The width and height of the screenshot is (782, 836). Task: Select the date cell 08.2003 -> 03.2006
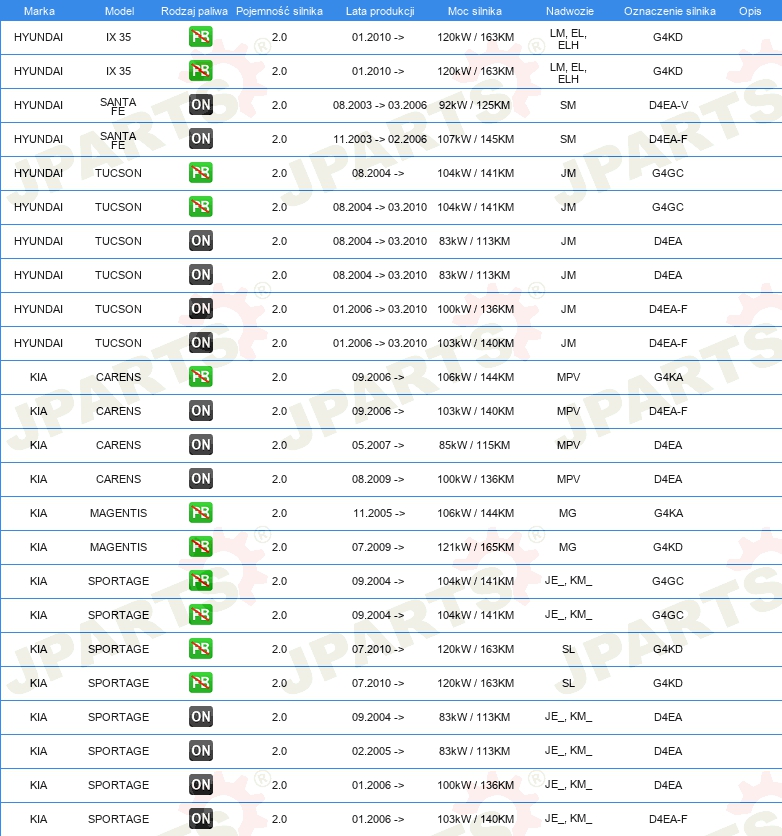click(380, 105)
